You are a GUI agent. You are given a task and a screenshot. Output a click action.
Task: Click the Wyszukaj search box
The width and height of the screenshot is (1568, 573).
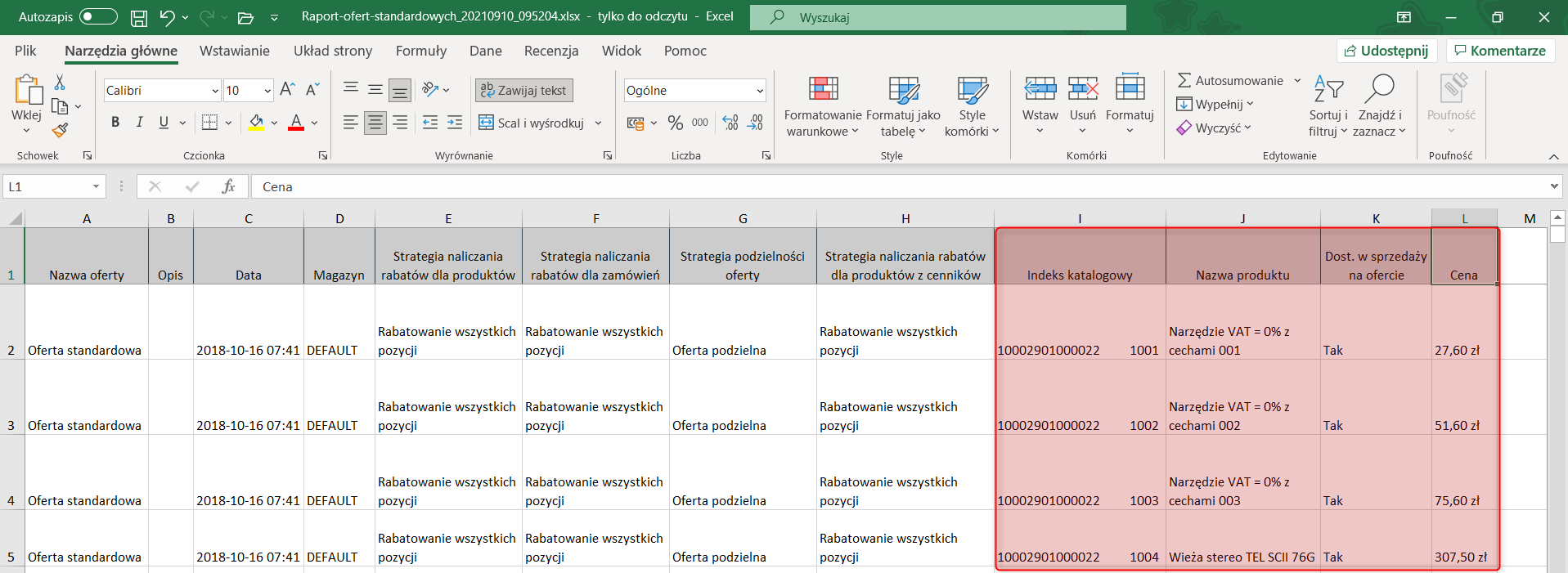point(937,17)
